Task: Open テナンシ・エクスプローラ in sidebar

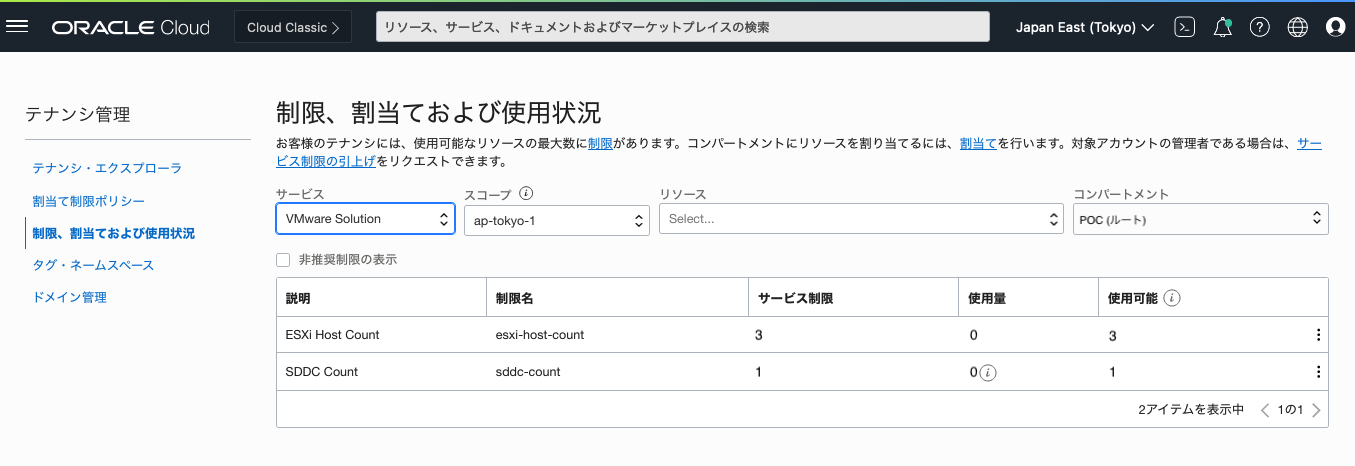Action: (x=107, y=168)
